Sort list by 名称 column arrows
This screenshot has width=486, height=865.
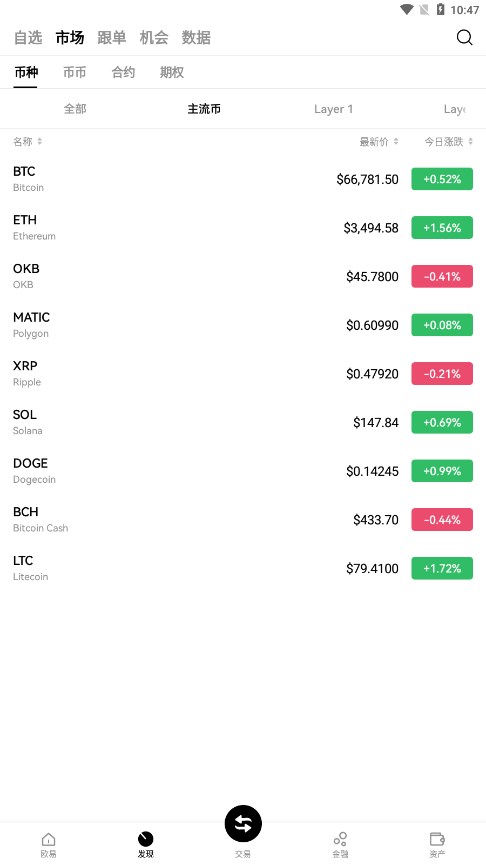coord(40,142)
